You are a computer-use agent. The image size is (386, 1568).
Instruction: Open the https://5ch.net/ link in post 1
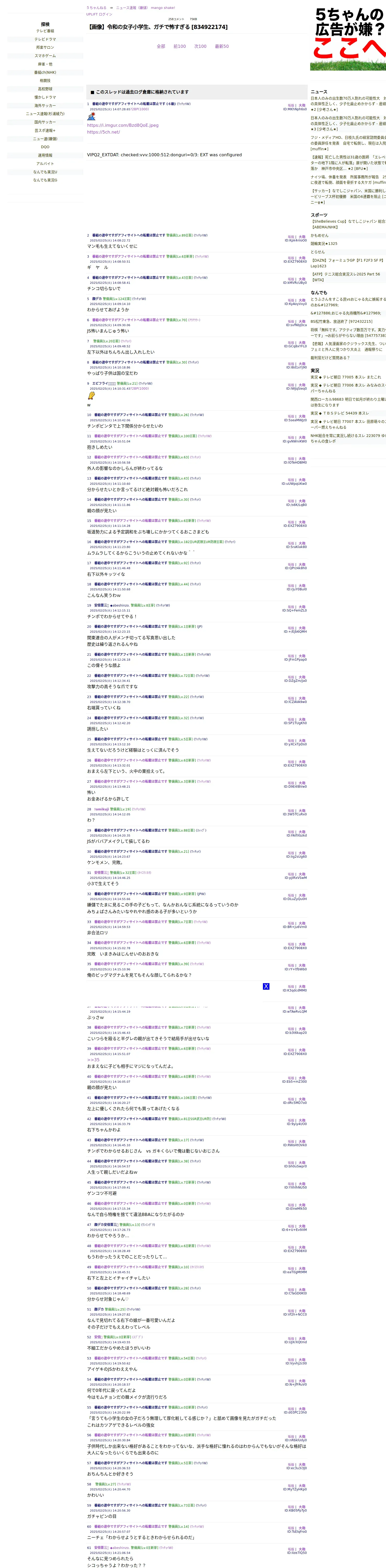[103, 132]
